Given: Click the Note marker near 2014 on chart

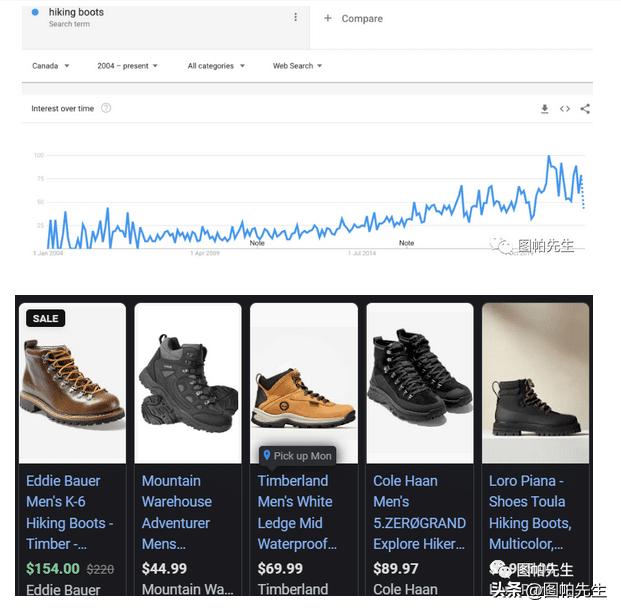Looking at the screenshot, I should (406, 243).
